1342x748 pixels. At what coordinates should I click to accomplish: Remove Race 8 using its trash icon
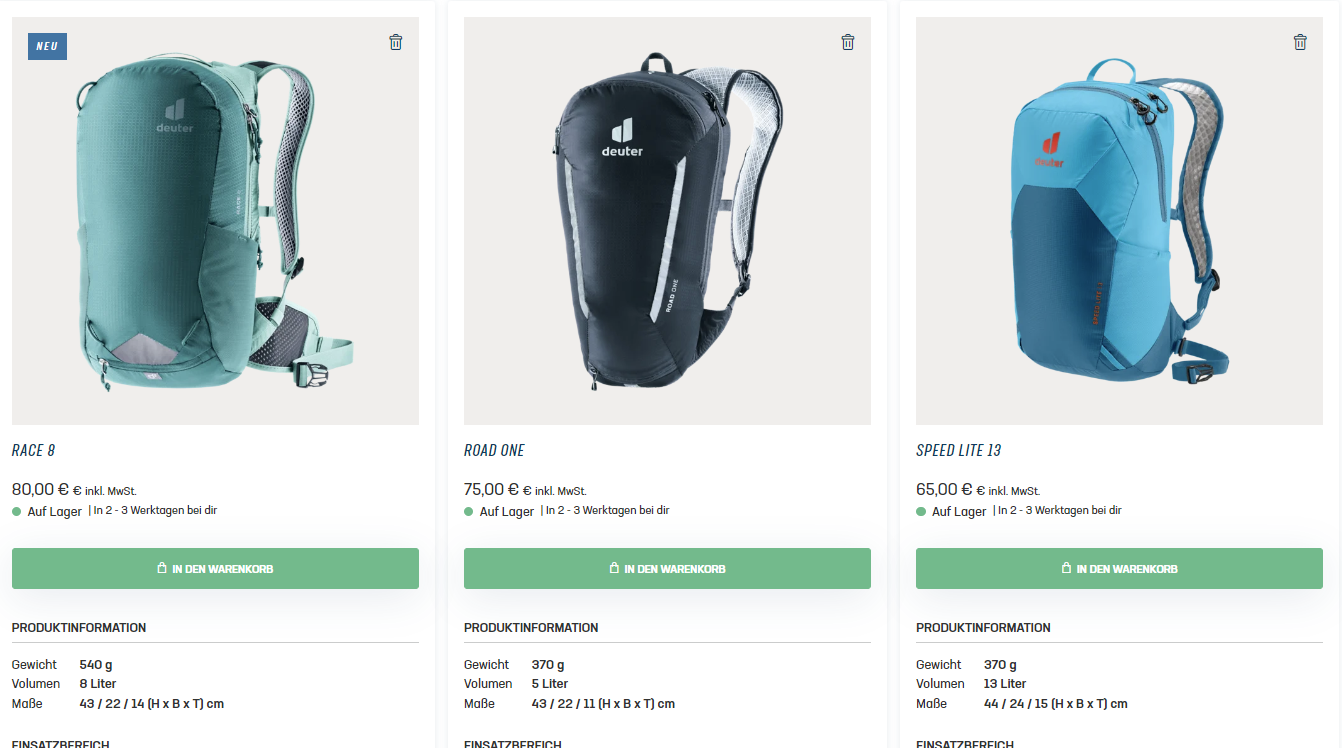pyautogui.click(x=396, y=42)
